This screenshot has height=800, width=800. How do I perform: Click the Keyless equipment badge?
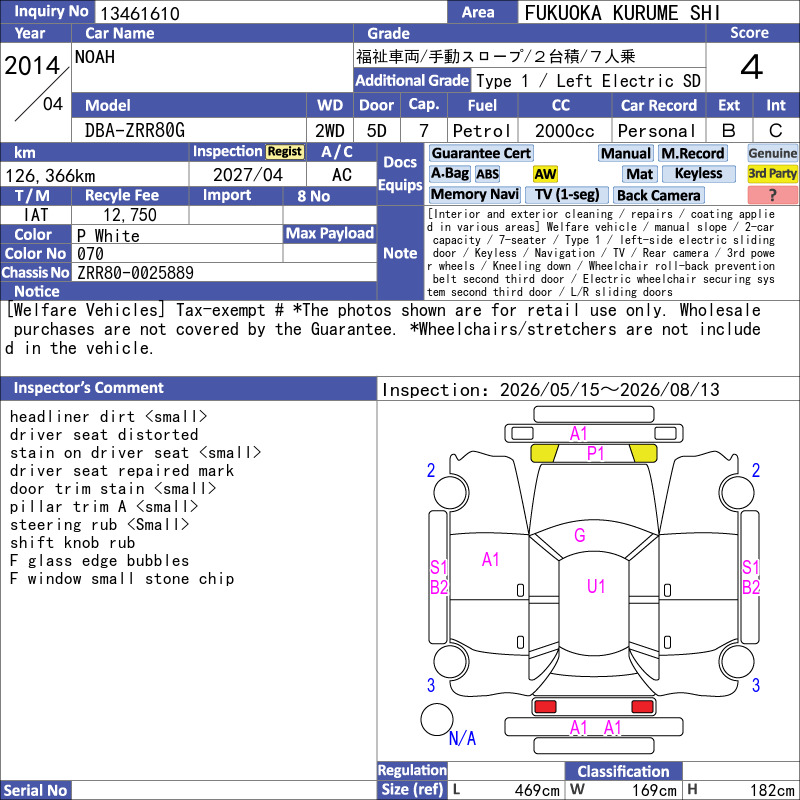point(698,173)
